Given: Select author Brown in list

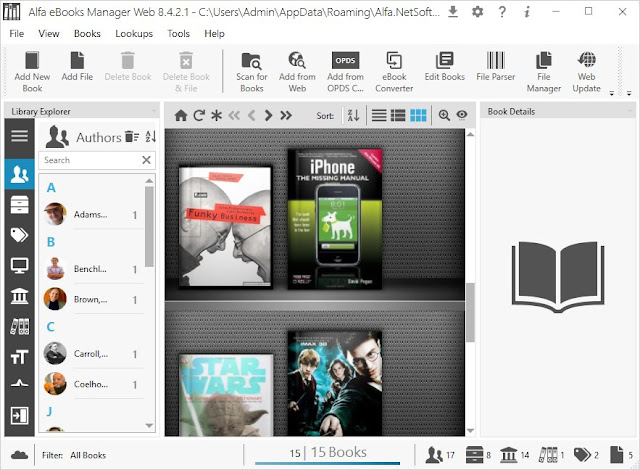Looking at the screenshot, I should click(x=93, y=299).
